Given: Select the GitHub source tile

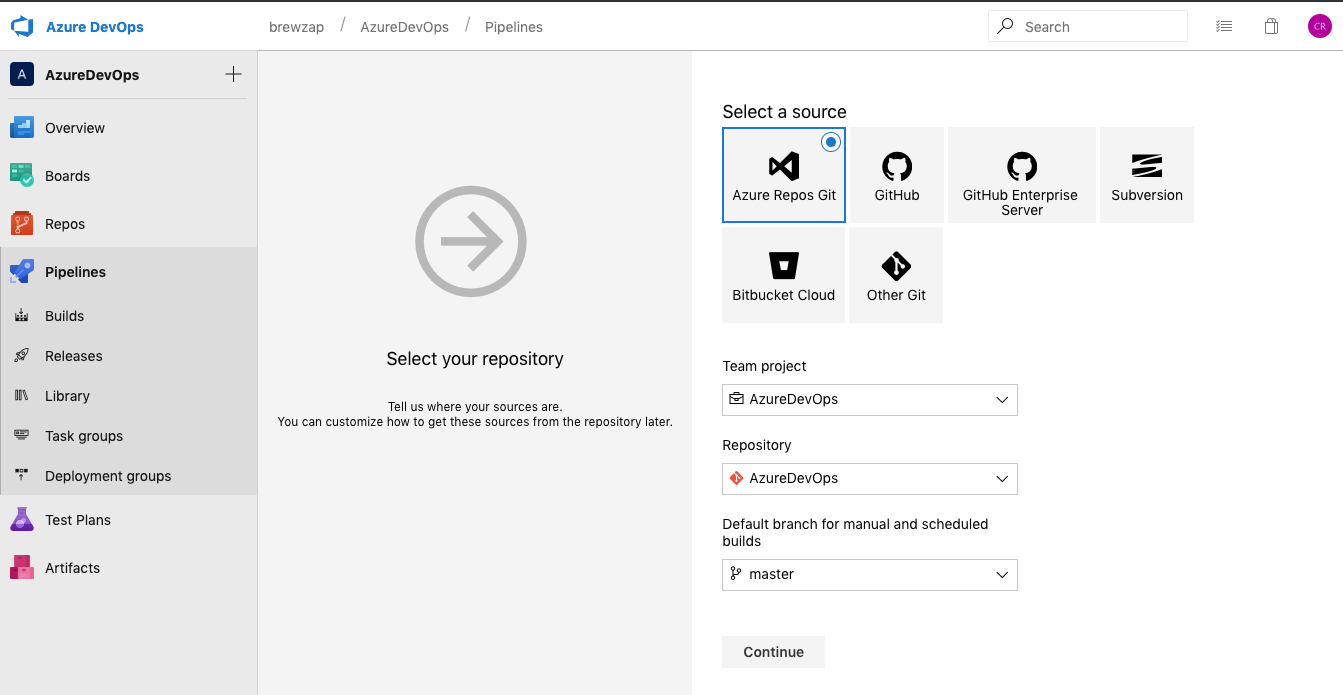Looking at the screenshot, I should 896,175.
